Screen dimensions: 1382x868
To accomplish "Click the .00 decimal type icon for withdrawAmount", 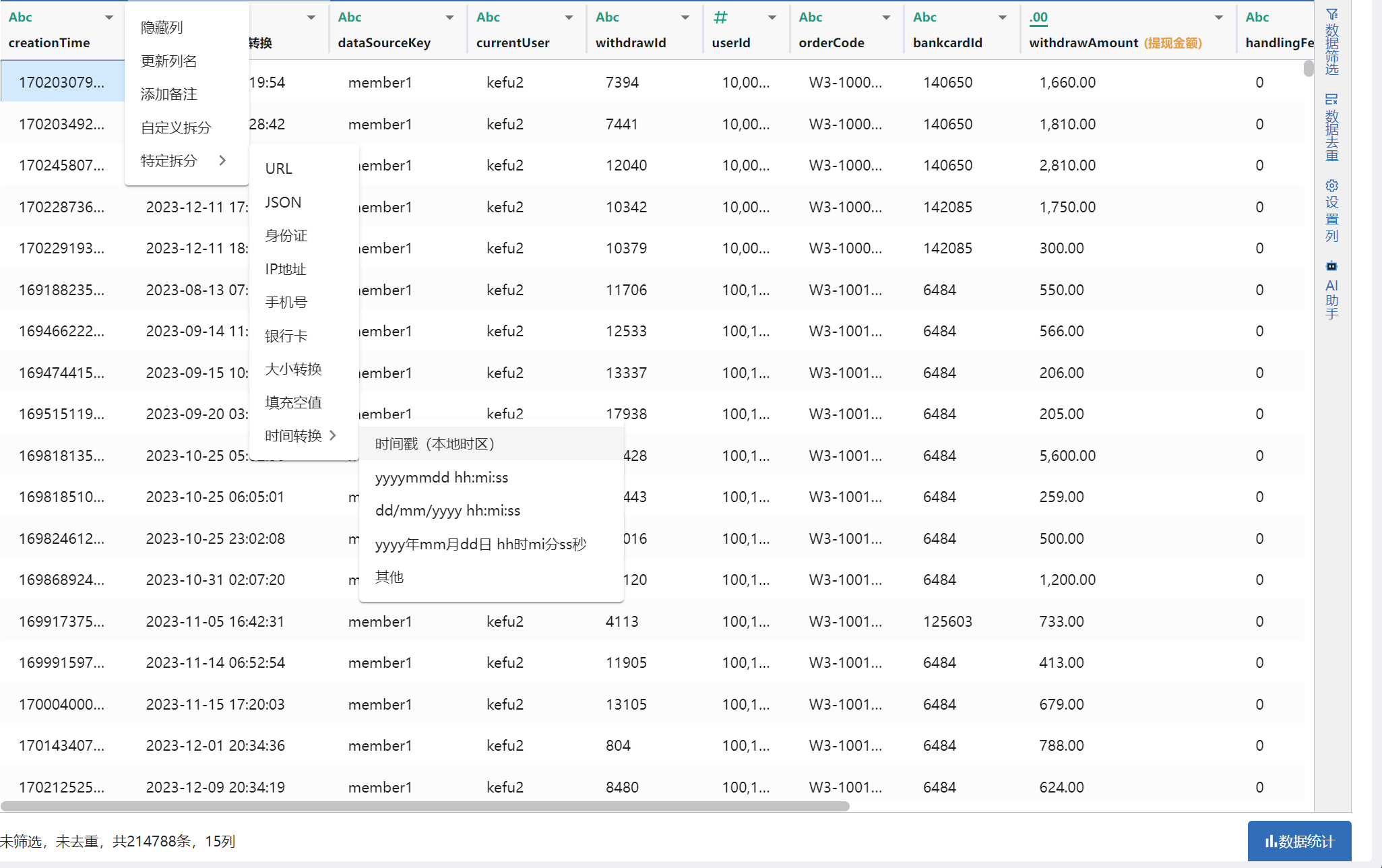I will [1038, 18].
